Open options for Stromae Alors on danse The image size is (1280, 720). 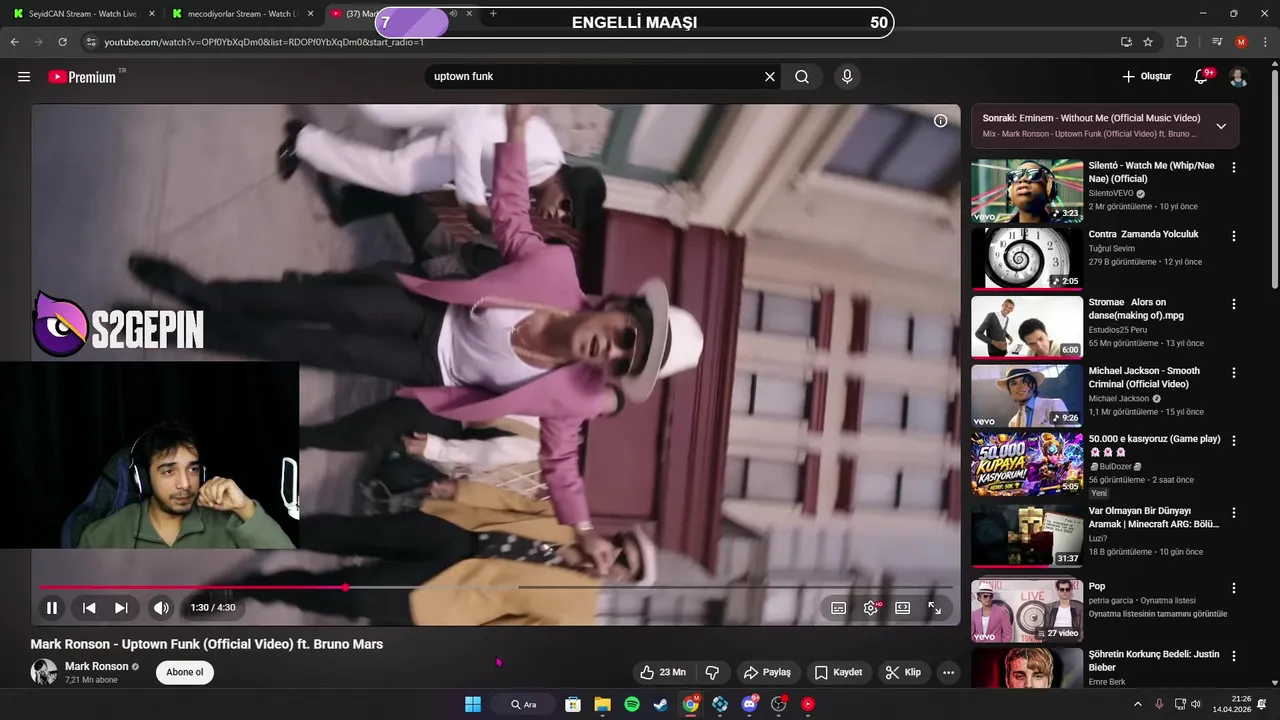1233,305
